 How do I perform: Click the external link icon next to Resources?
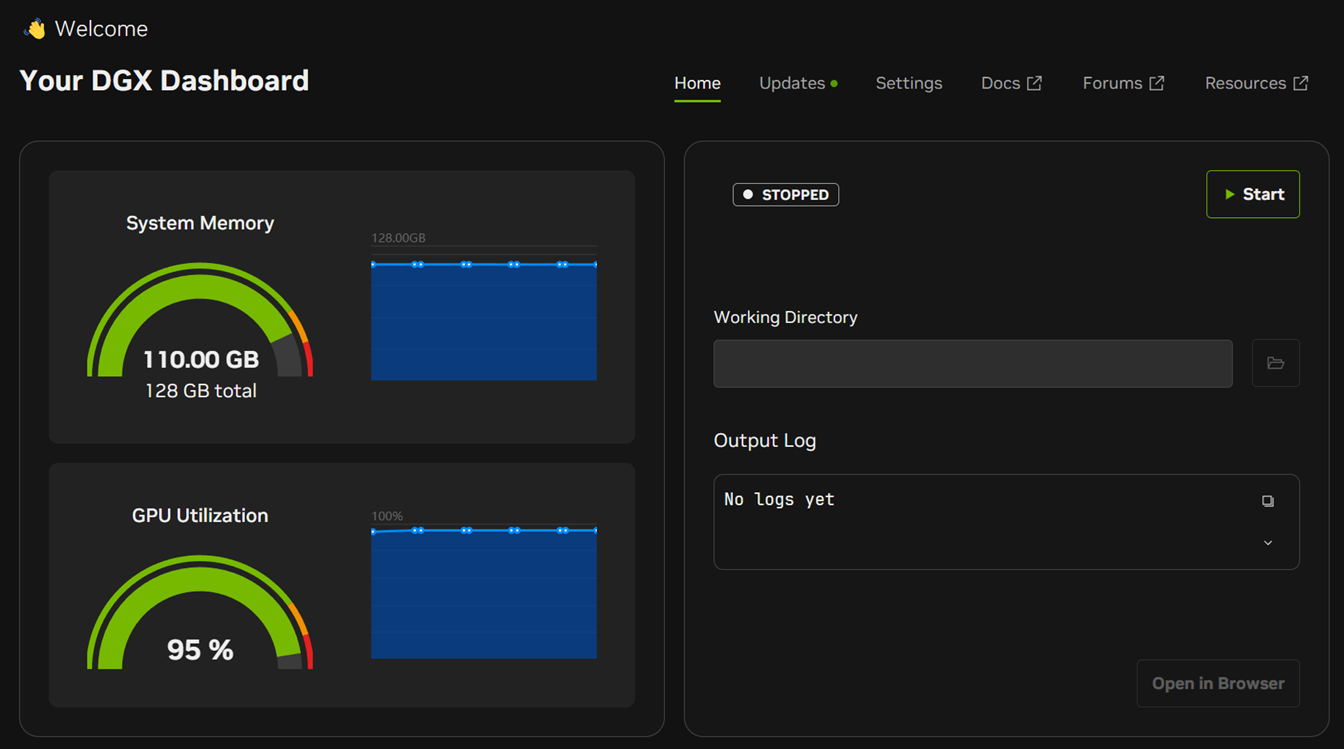(1300, 83)
